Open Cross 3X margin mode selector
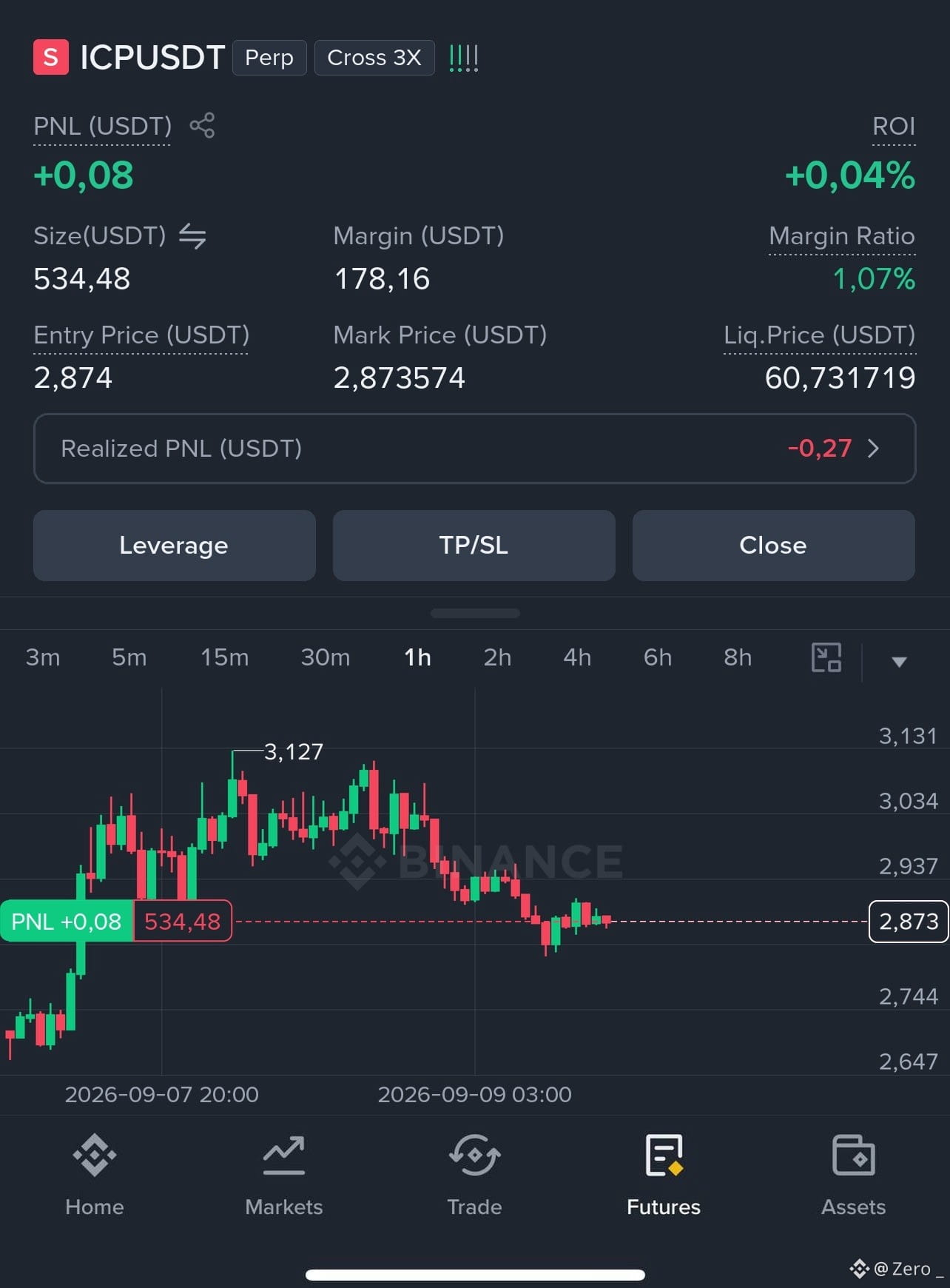Image resolution: width=950 pixels, height=1288 pixels. pos(374,58)
